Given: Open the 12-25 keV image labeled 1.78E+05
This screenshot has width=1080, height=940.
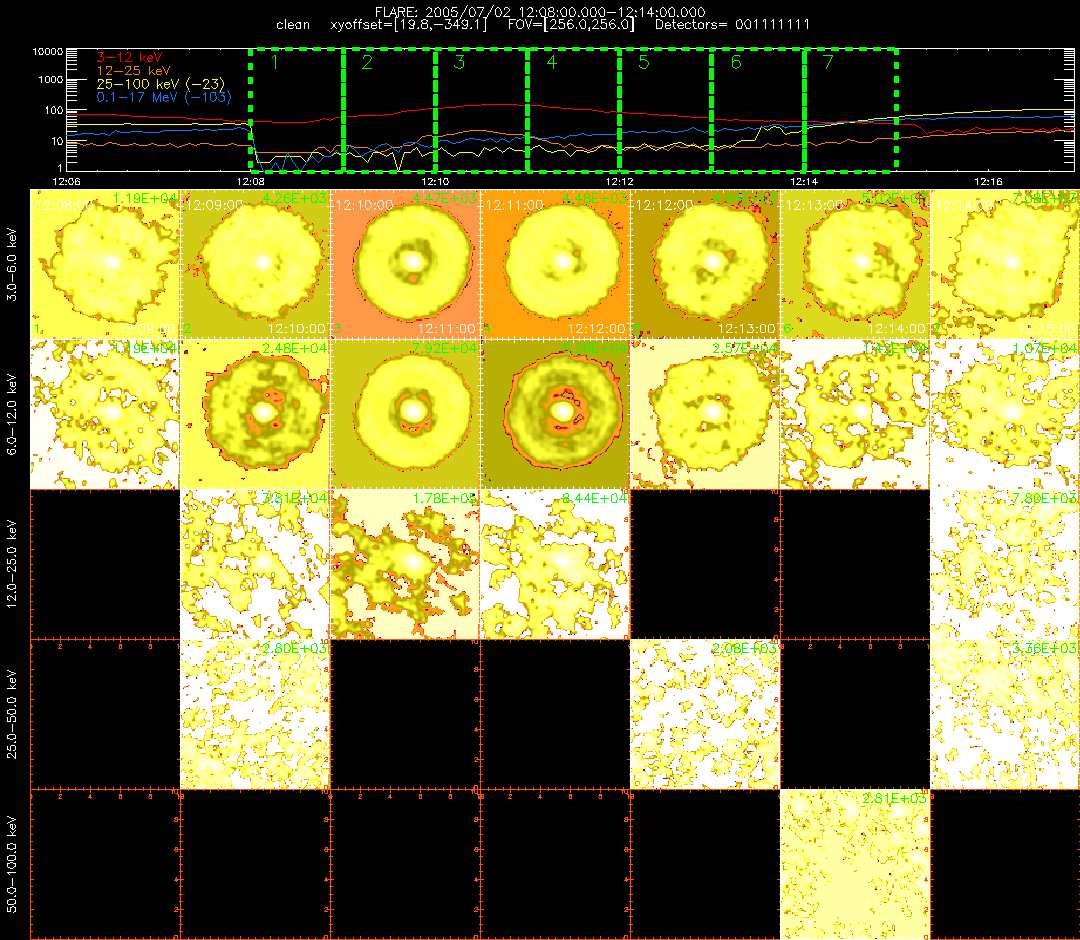Looking at the screenshot, I should point(405,564).
